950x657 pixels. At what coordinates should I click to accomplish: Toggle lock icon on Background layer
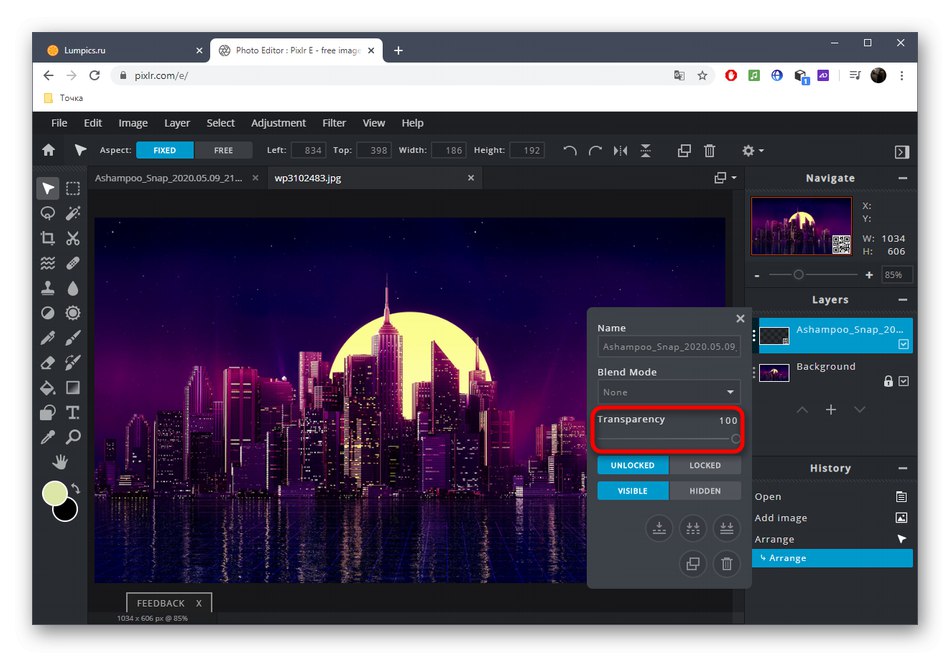(888, 381)
